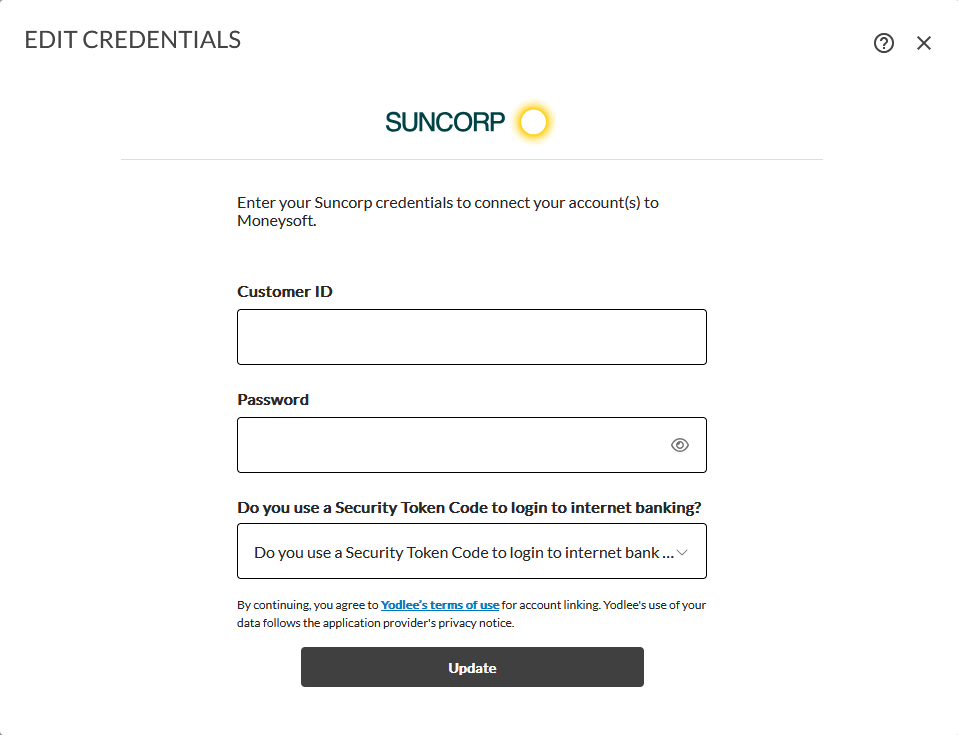The height and width of the screenshot is (735, 958).
Task: Click the word 'Moneysoft' in instructions
Action: click(274, 221)
